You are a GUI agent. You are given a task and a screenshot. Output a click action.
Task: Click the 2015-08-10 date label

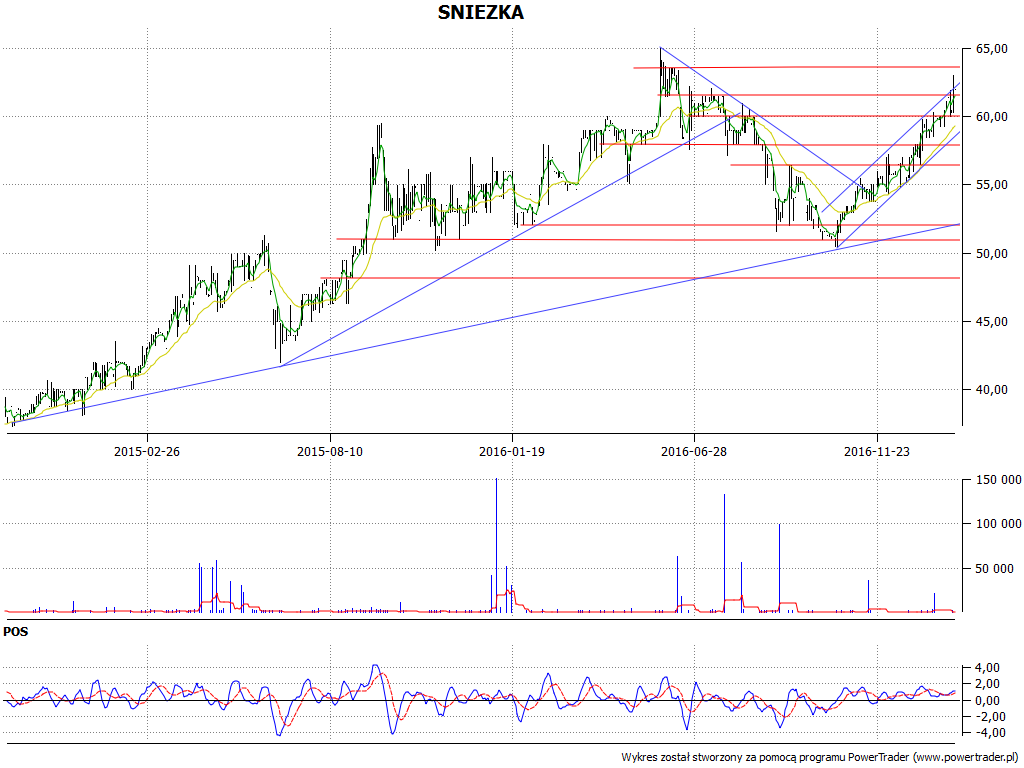point(330,451)
